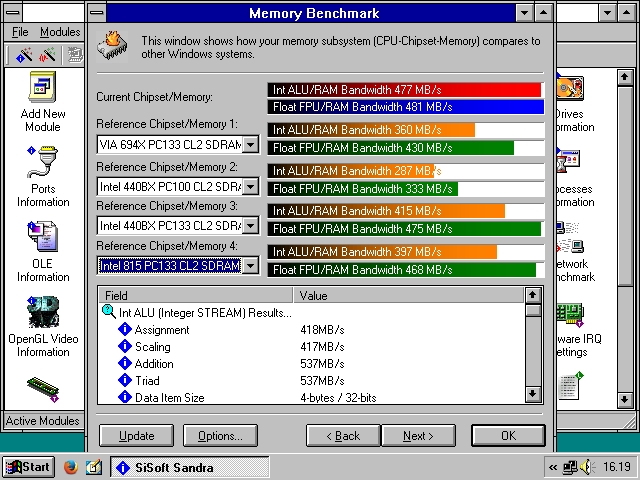Select the Scaling 417MB/s value
The height and width of the screenshot is (480, 640).
point(322,347)
